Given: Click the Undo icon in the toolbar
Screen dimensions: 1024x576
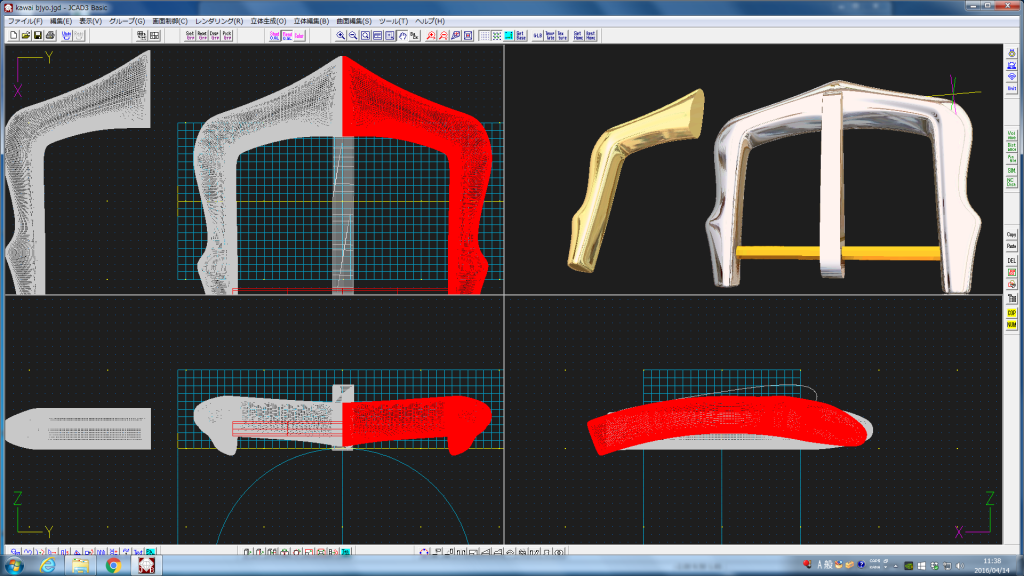Looking at the screenshot, I should (x=67, y=35).
